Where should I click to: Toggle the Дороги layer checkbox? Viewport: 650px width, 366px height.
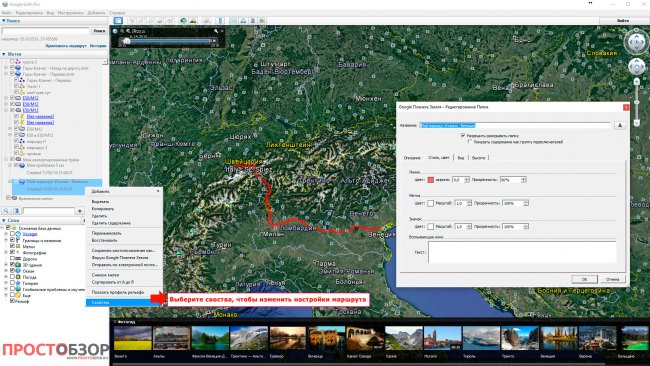pos(12,258)
